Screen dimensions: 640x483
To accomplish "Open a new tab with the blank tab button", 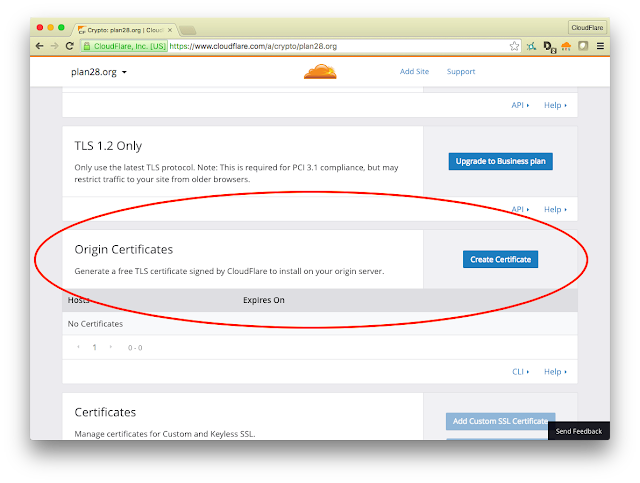I will (188, 30).
